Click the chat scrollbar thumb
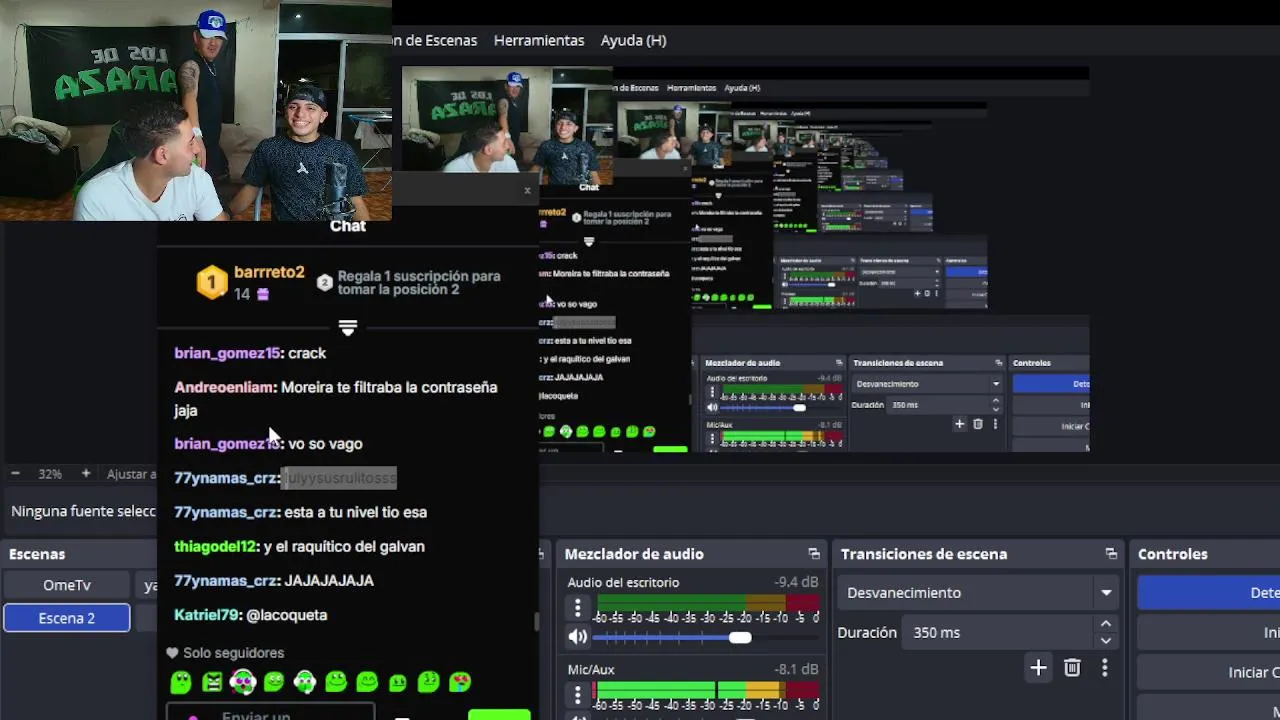The image size is (1280, 720). click(x=536, y=622)
